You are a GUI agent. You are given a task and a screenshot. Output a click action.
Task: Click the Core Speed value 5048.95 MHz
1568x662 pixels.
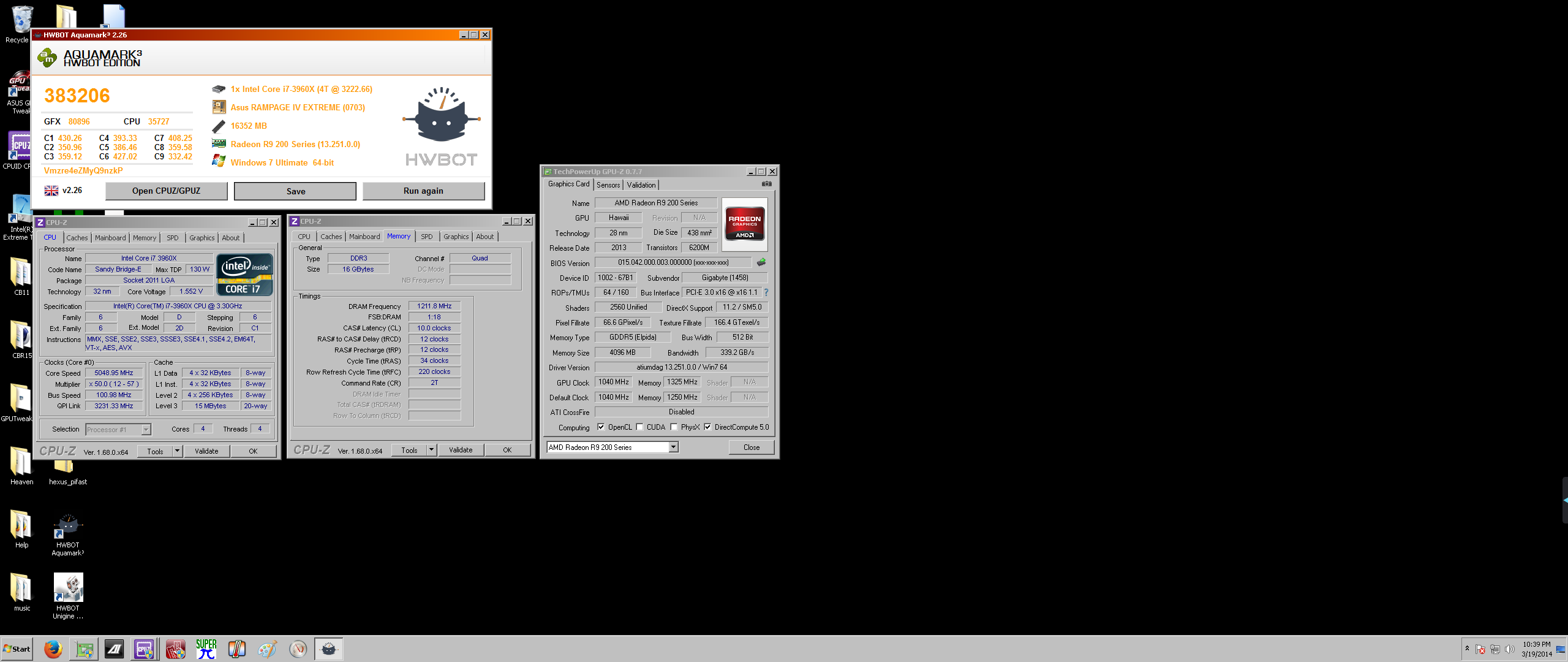click(x=114, y=373)
